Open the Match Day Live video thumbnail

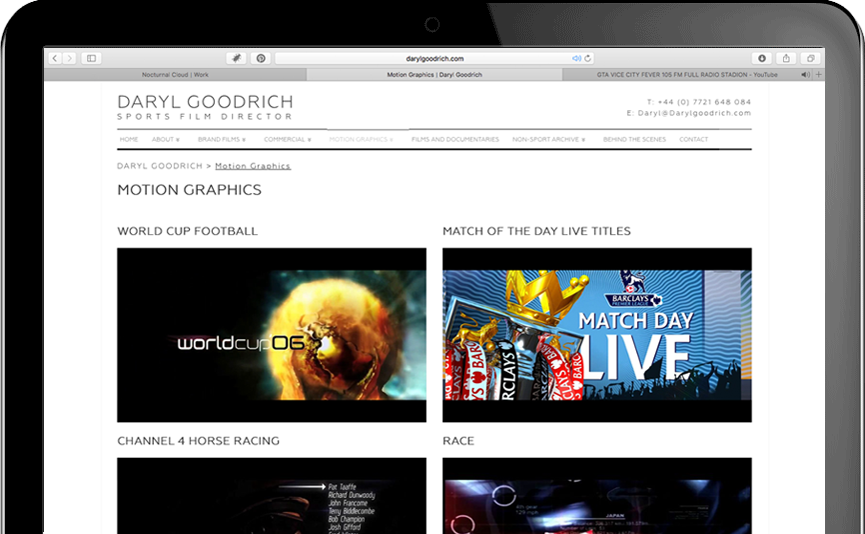click(597, 335)
